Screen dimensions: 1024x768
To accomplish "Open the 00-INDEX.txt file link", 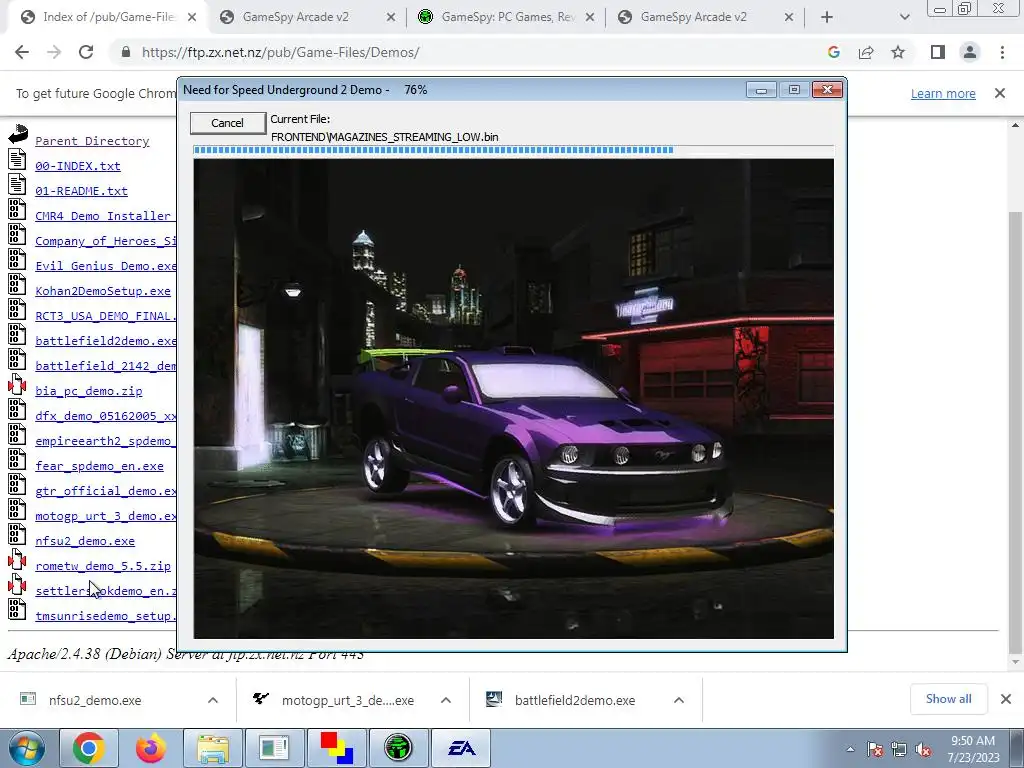I will click(78, 166).
